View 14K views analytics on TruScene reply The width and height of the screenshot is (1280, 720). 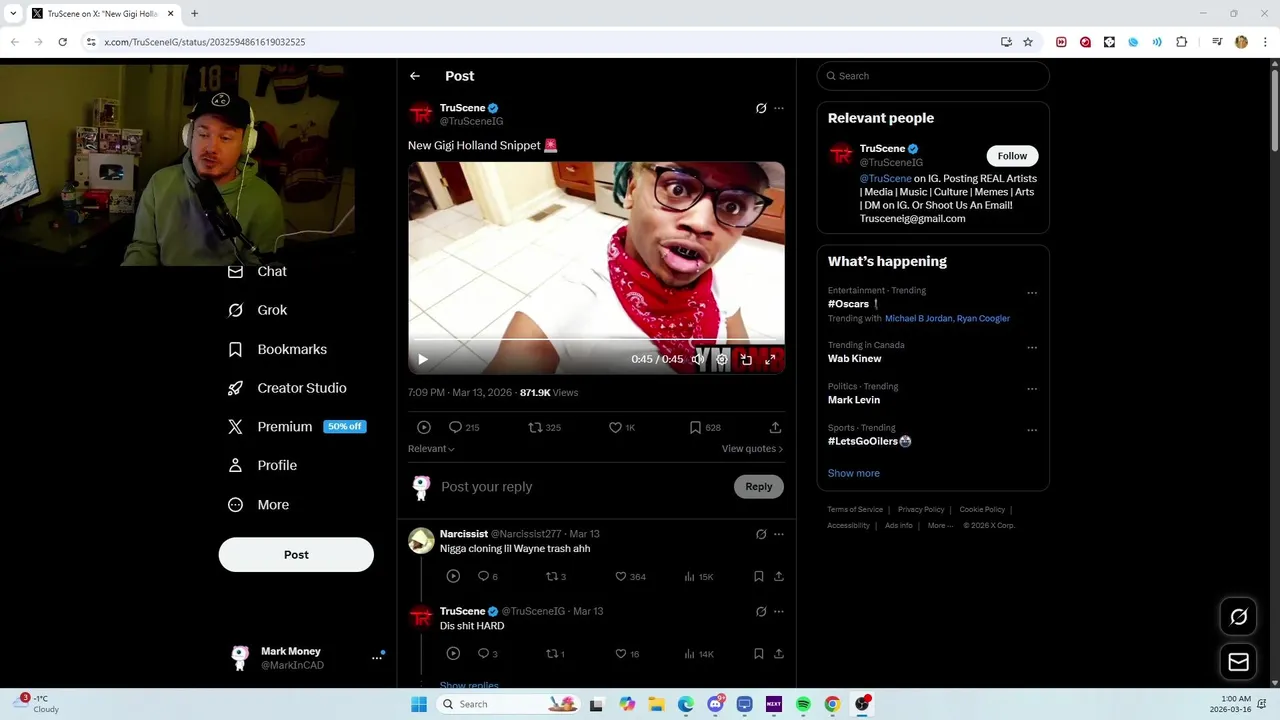tap(698, 654)
